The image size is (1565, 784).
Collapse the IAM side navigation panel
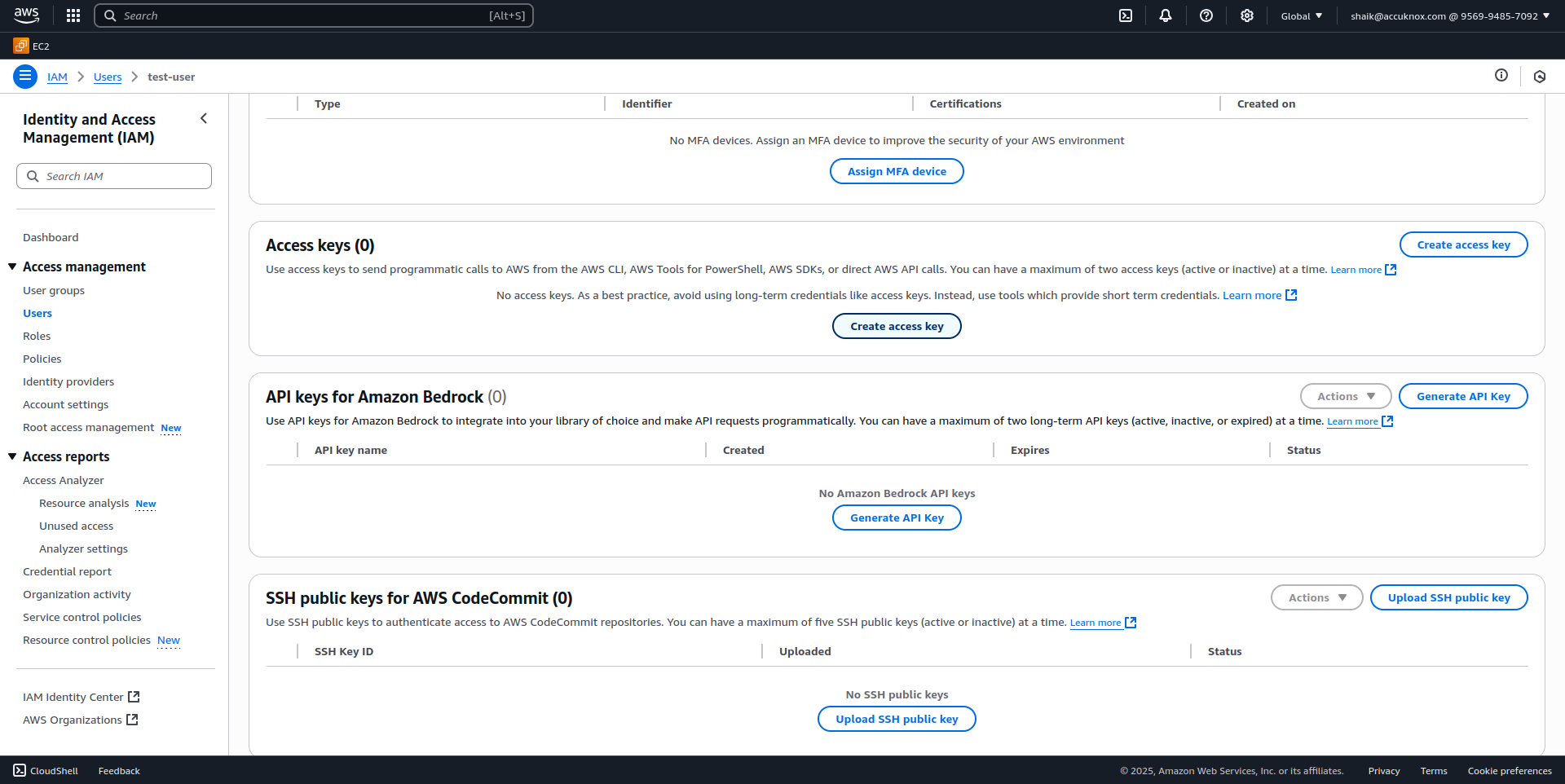point(204,119)
